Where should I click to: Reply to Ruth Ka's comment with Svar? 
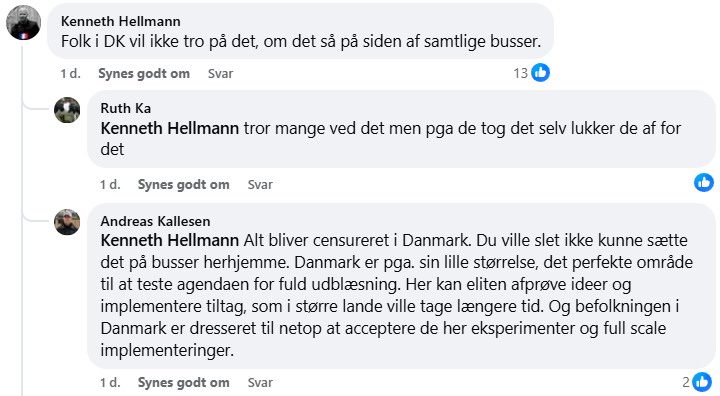pos(260,185)
